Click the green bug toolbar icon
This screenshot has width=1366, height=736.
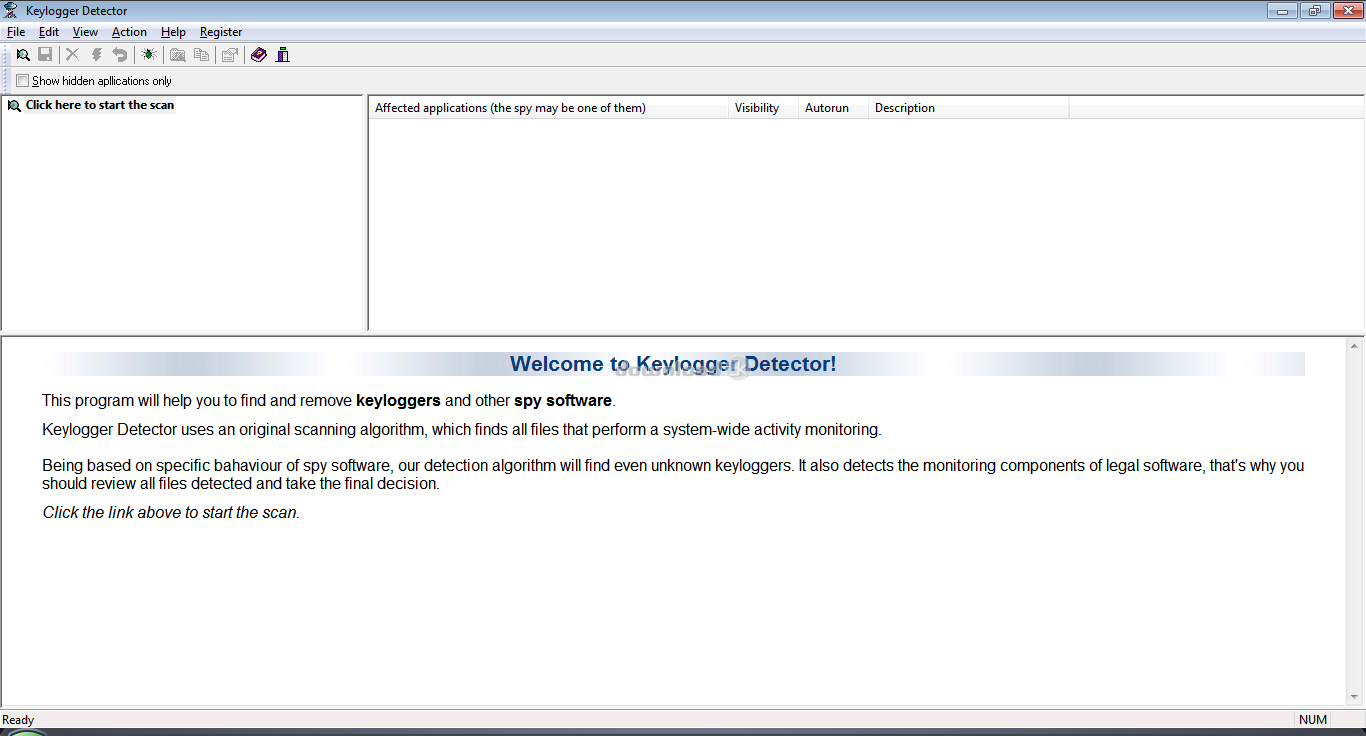[149, 55]
